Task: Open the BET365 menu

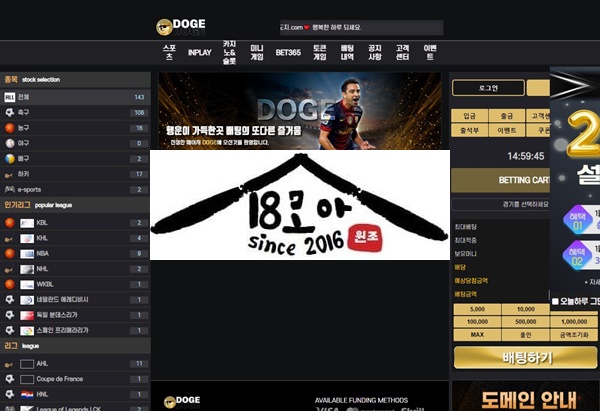Action: point(288,52)
